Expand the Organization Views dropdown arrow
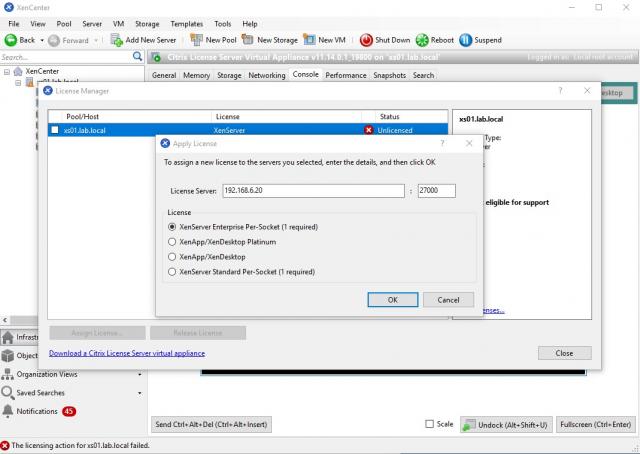 tap(140, 374)
